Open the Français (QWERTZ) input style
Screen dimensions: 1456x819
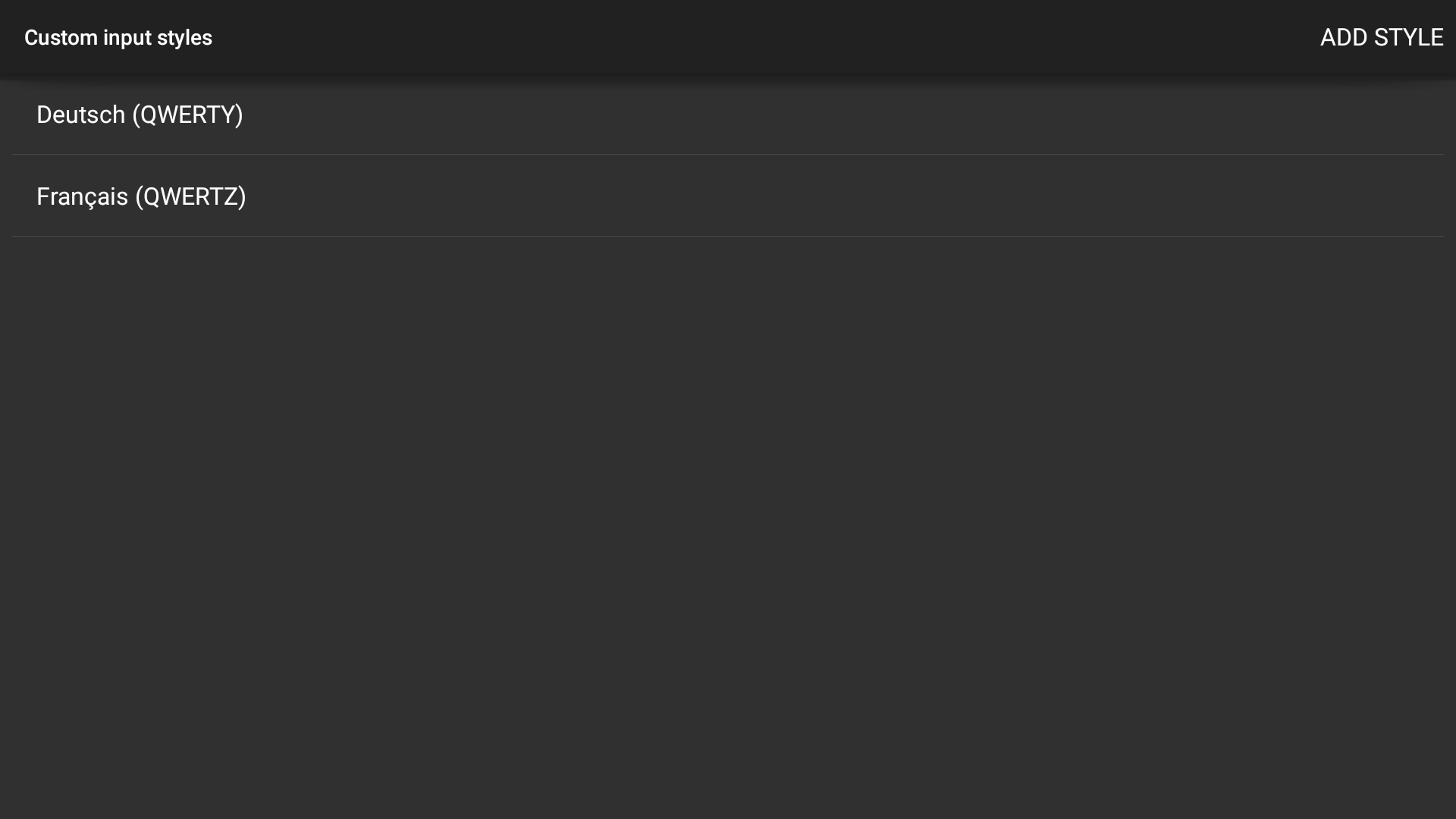click(728, 196)
